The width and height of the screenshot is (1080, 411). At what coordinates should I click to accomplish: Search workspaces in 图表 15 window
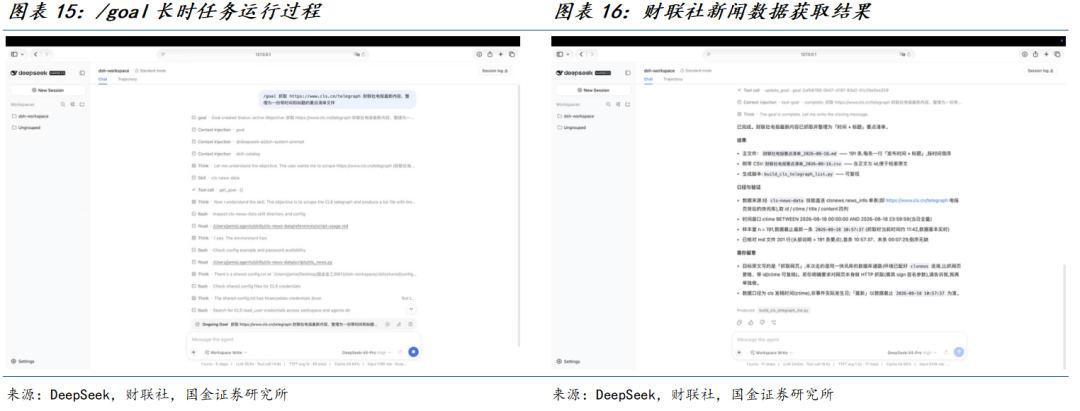tap(63, 105)
